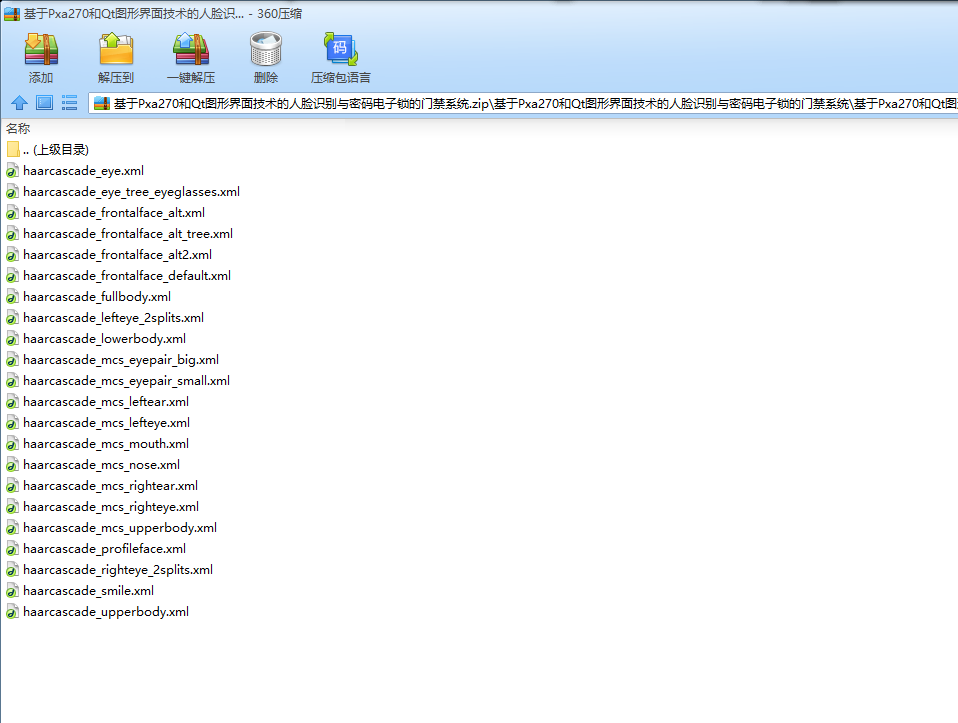This screenshot has width=958, height=723.
Task: Click the file icon beside haarcascade_fullbody.xml
Action: pyautogui.click(x=12, y=297)
